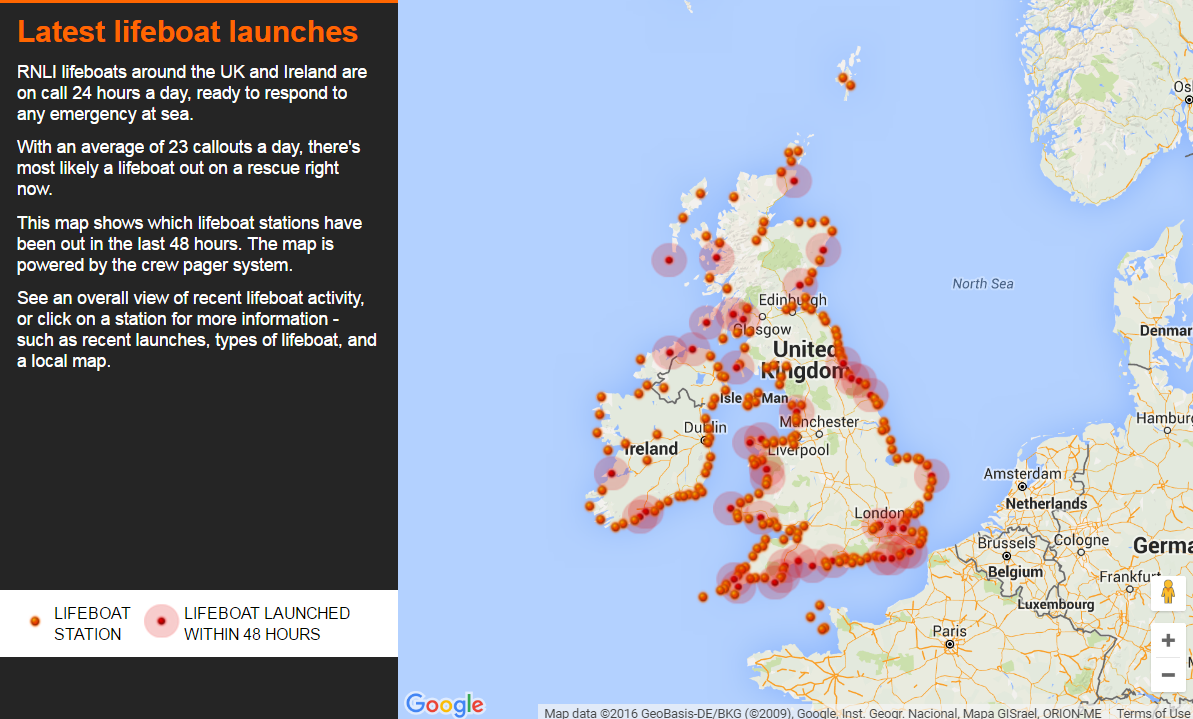Open the Terms of Use link
The image size is (1193, 719).
[x=1154, y=713]
